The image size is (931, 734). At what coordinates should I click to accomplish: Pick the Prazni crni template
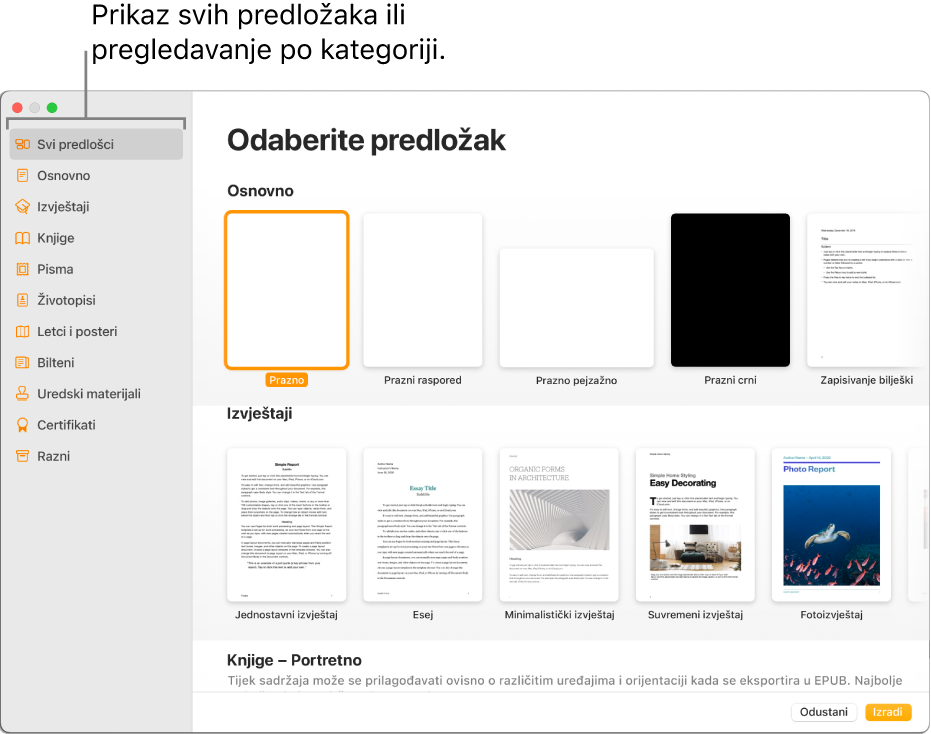point(730,289)
